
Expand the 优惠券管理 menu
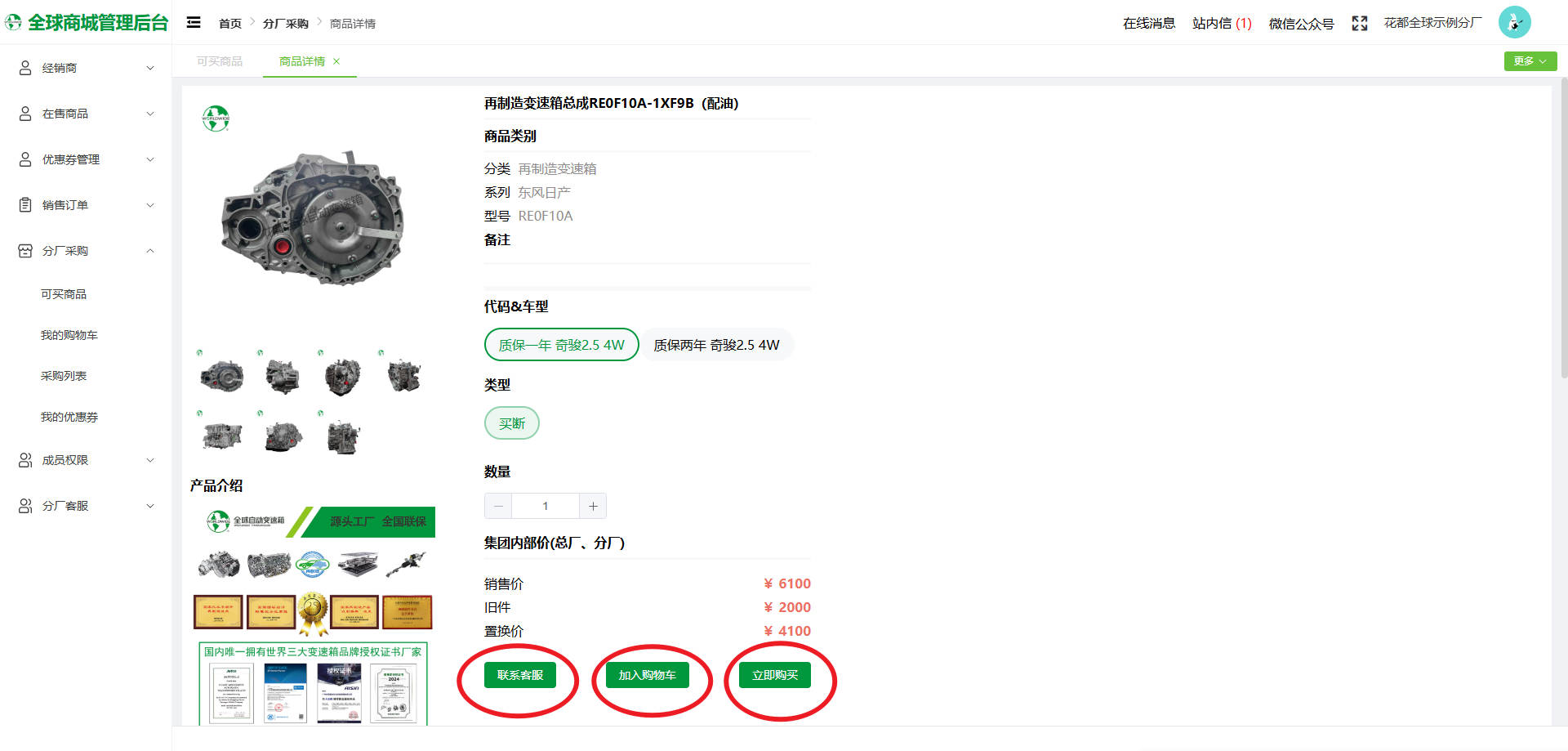pos(69,159)
